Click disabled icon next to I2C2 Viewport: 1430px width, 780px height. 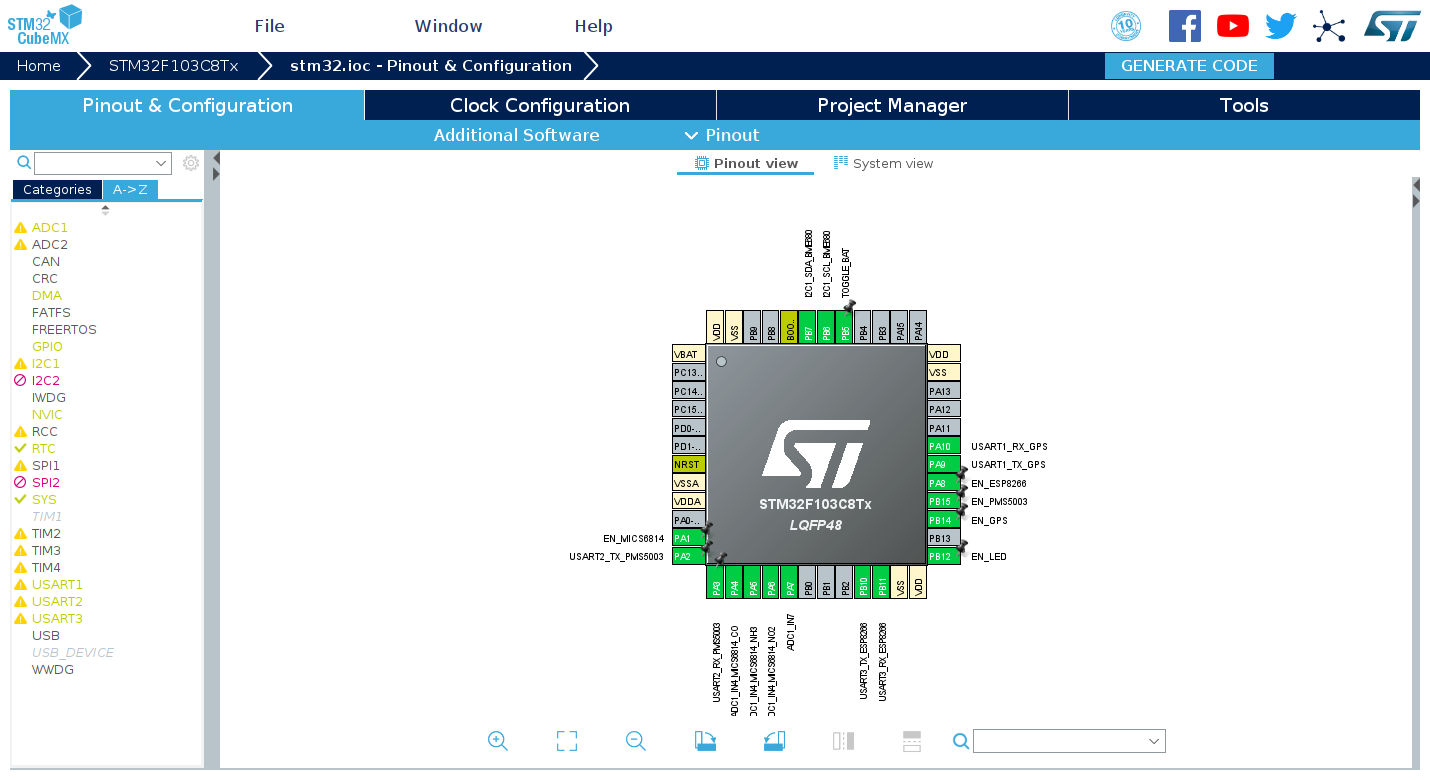coord(20,381)
